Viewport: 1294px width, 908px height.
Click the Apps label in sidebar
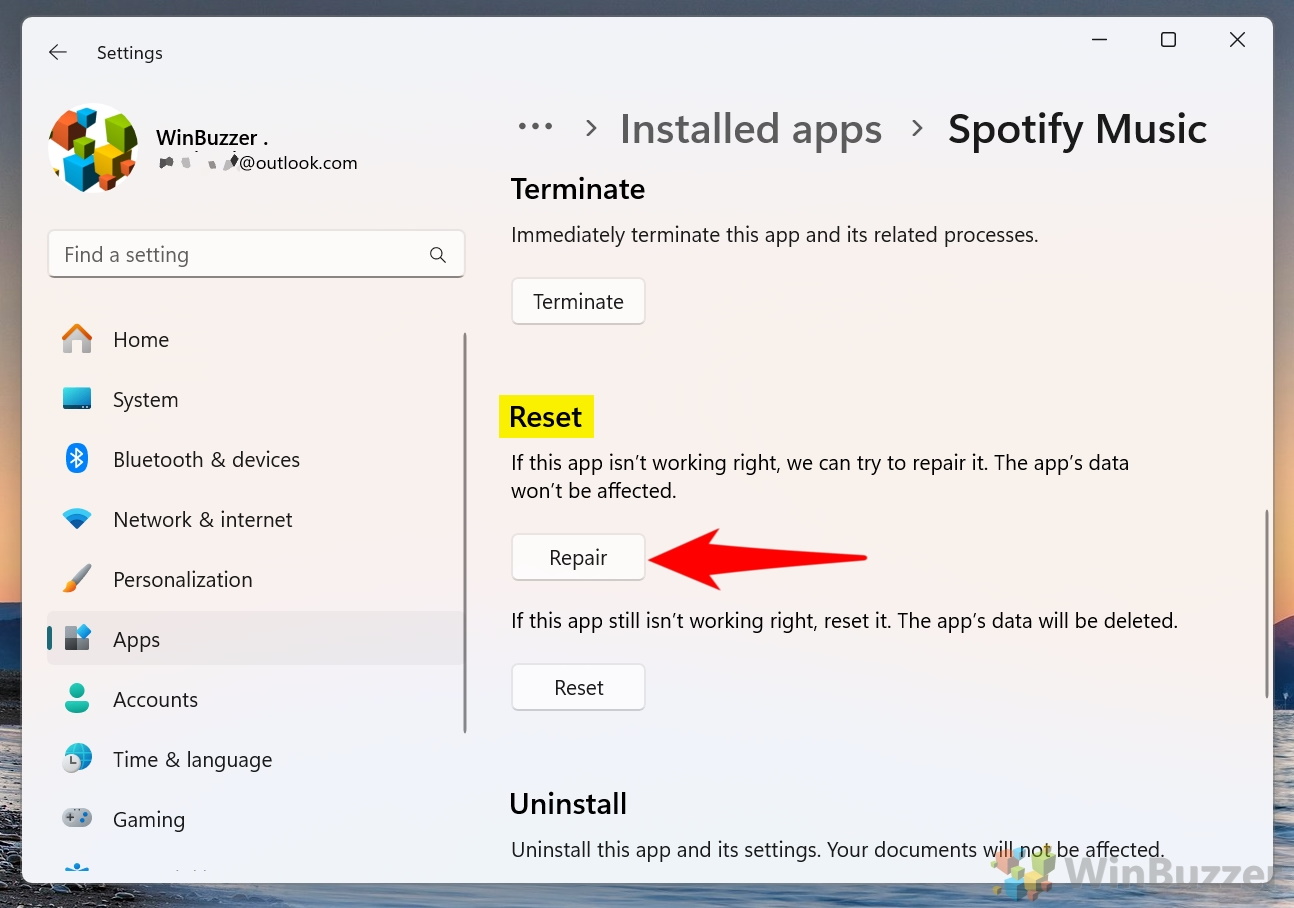(137, 640)
